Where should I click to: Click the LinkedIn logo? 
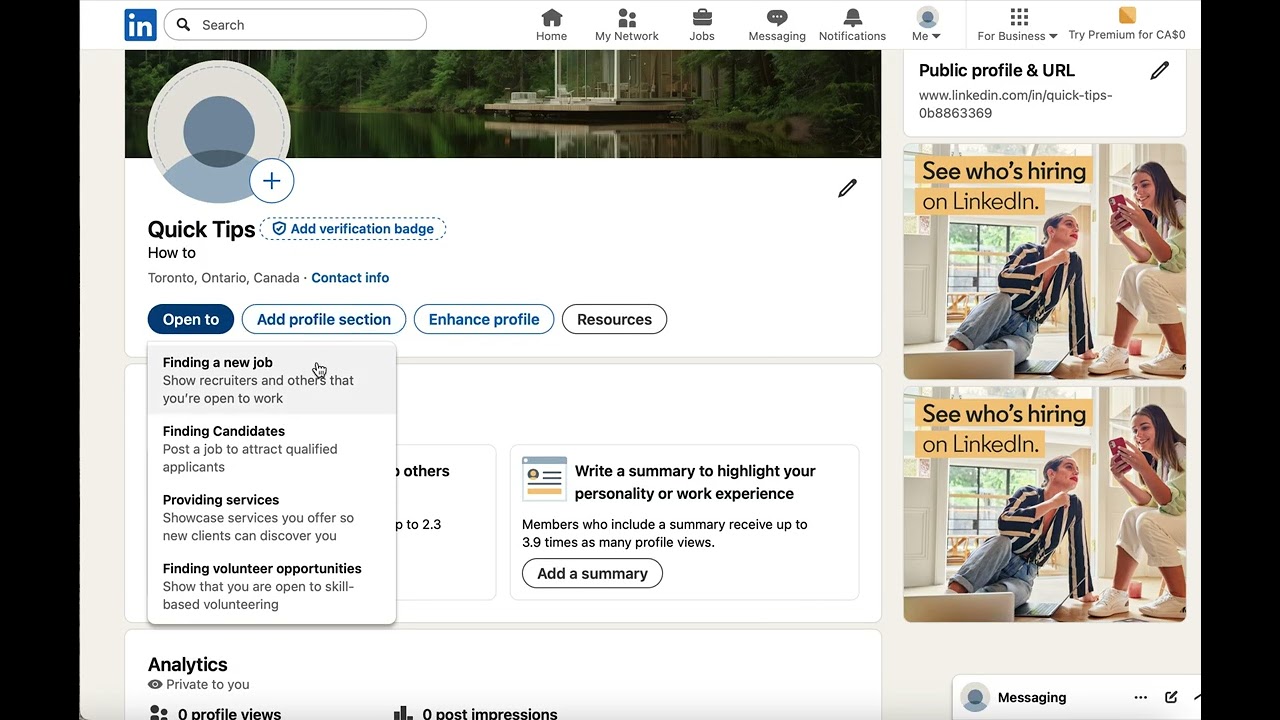click(x=140, y=25)
